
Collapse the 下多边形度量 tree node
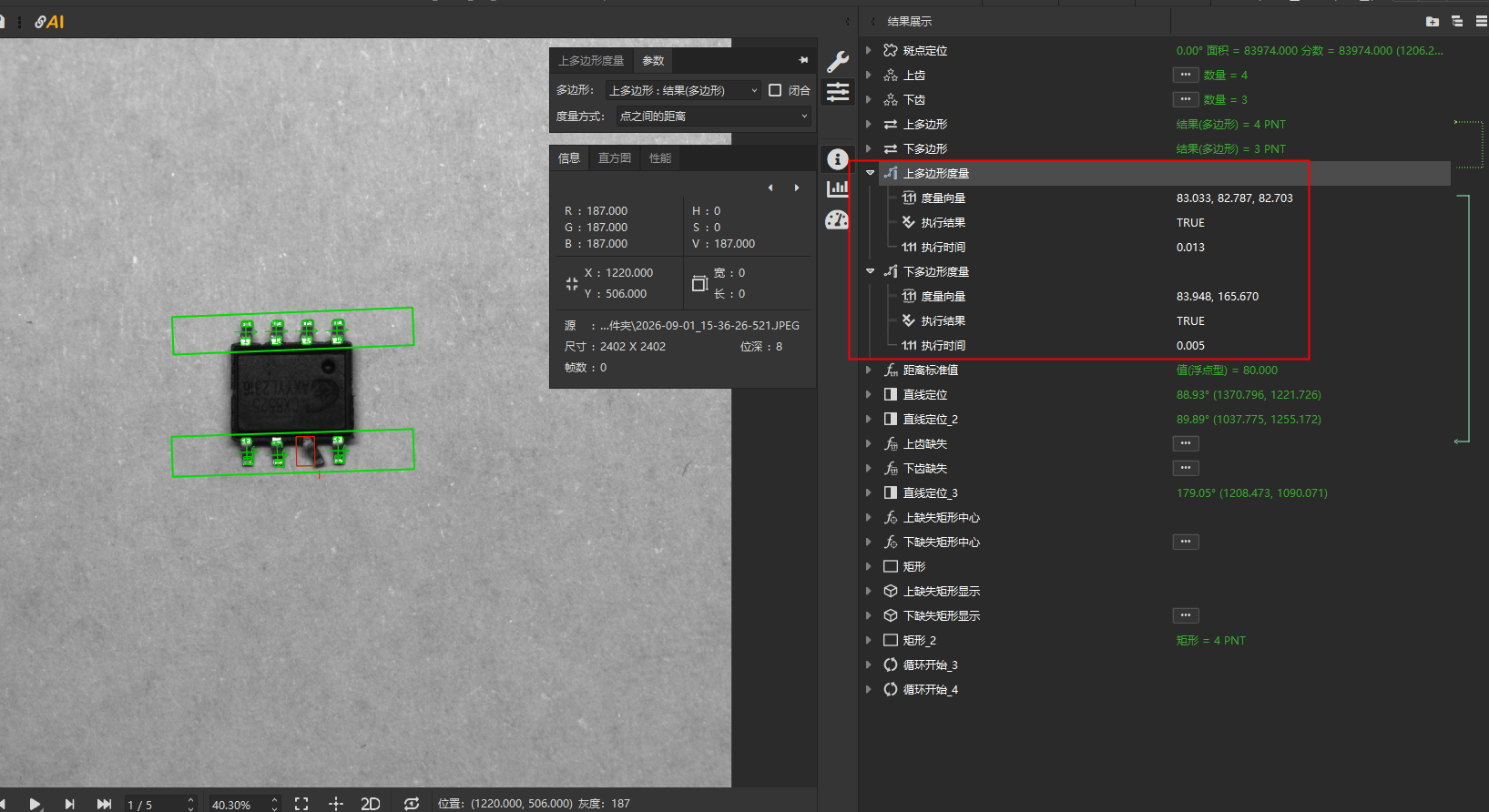tap(871, 271)
